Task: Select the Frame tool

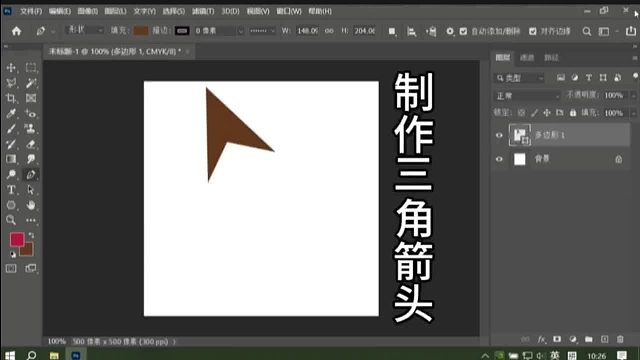Action: (x=31, y=98)
